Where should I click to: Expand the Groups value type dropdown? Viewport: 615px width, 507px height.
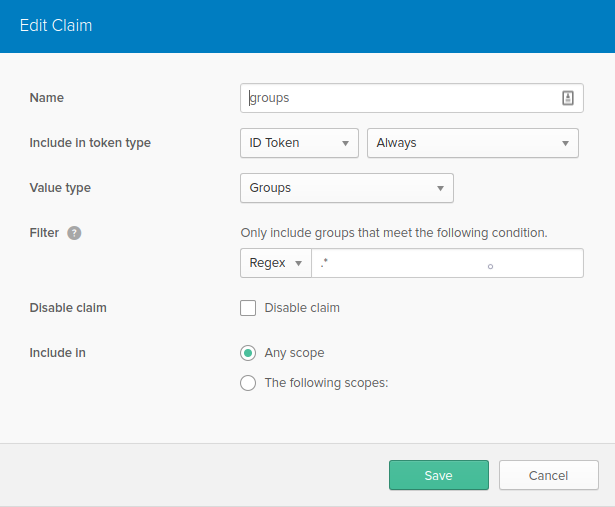point(346,188)
